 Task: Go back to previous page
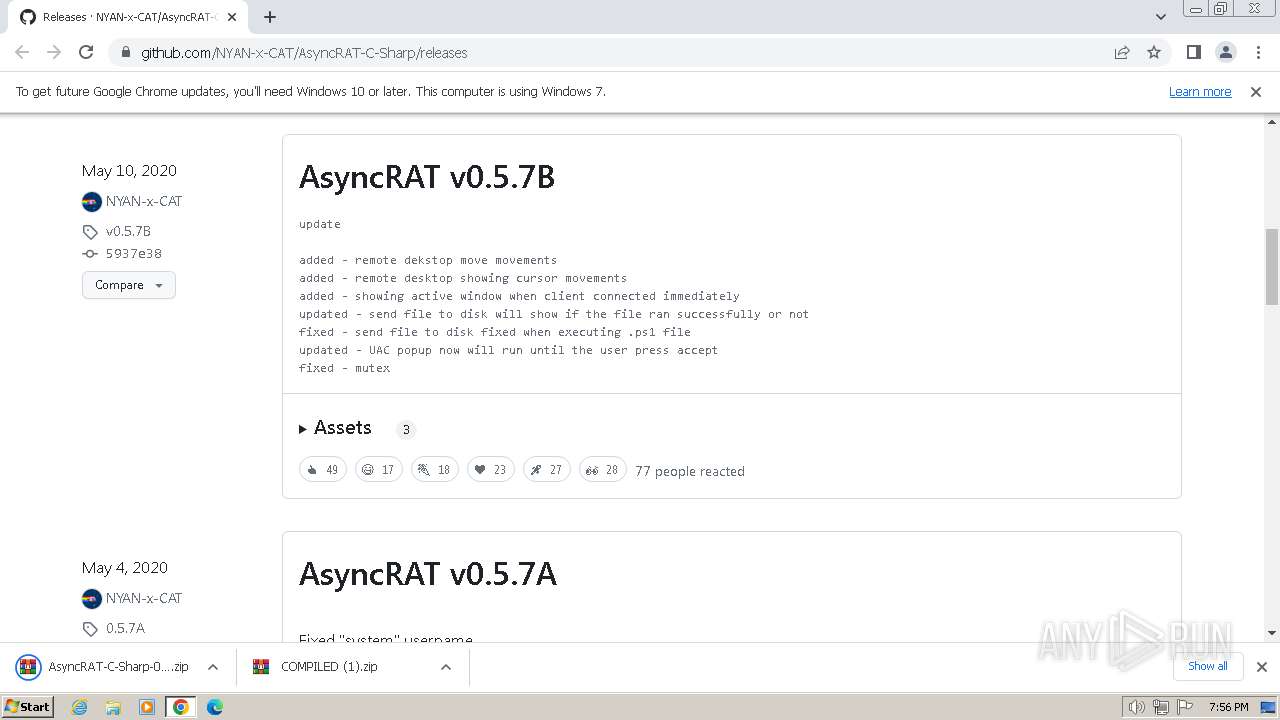(x=22, y=52)
